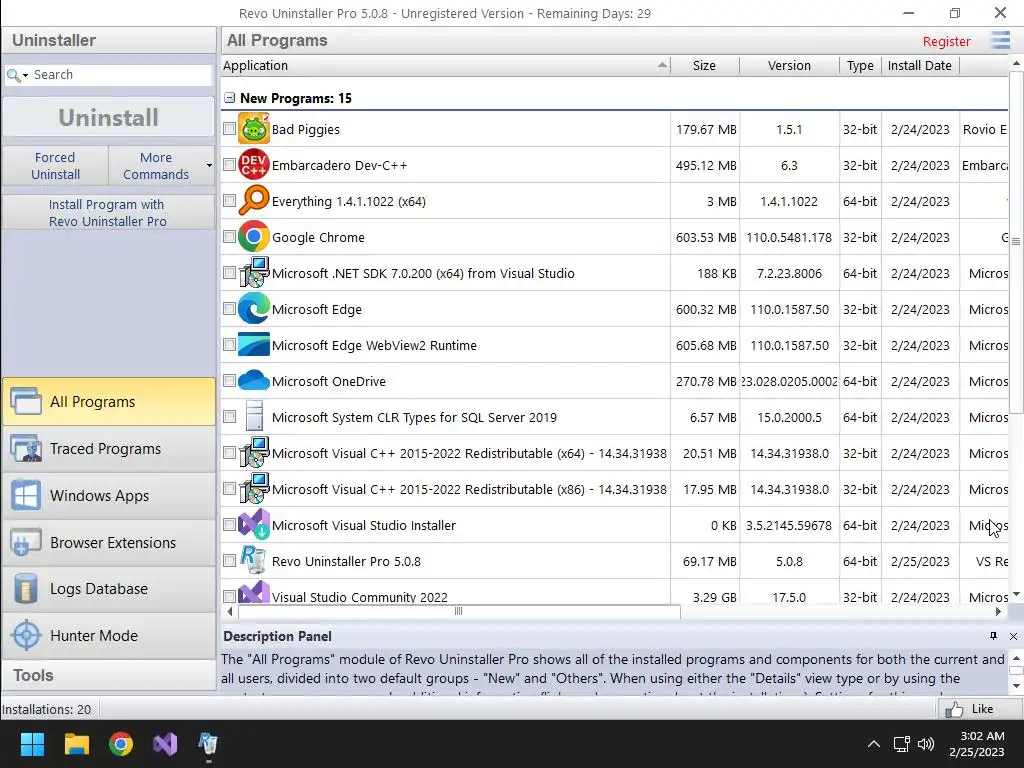Image resolution: width=1024 pixels, height=768 pixels.
Task: Tick the Revo Uninstaller Pro 5.0.8 checkbox
Action: pos(229,560)
